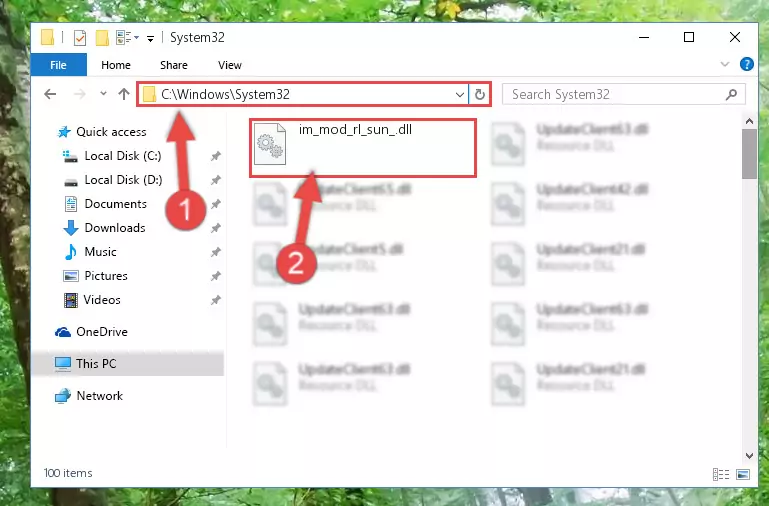This screenshot has width=769, height=506.
Task: Expand the ribbon with the chevron
Action: (x=724, y=64)
